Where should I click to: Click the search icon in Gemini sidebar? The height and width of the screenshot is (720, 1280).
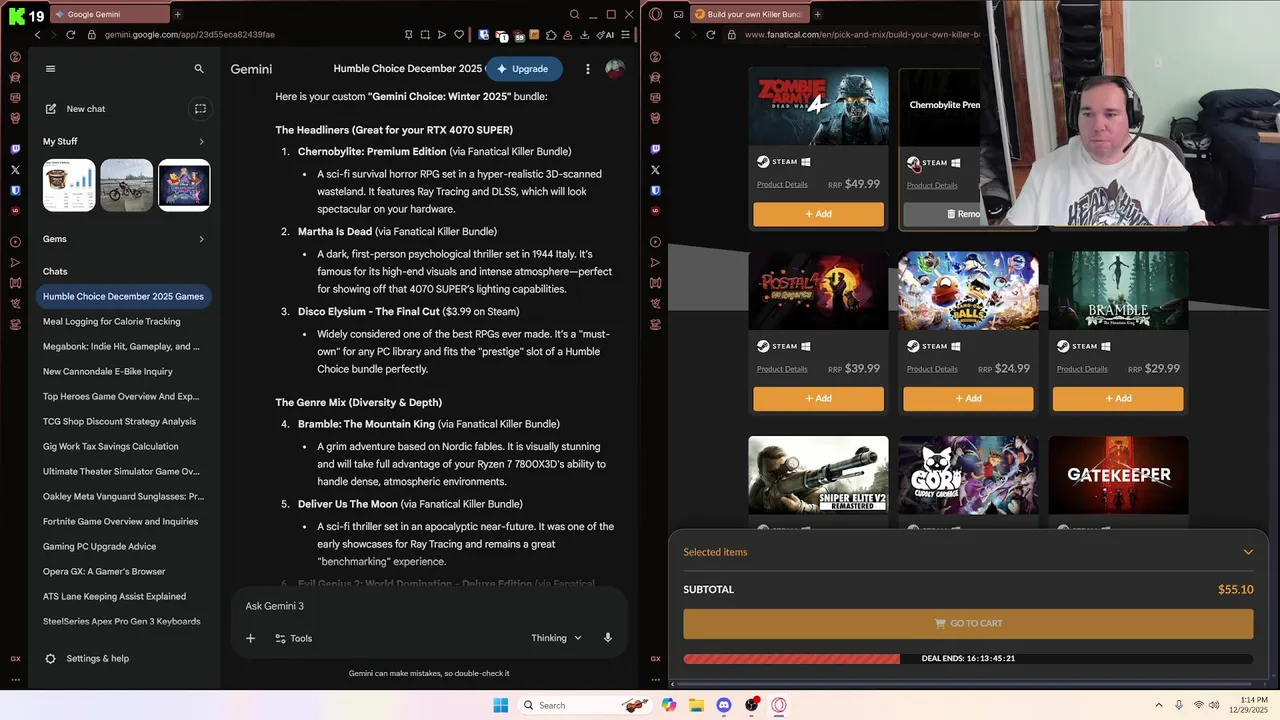tap(199, 69)
